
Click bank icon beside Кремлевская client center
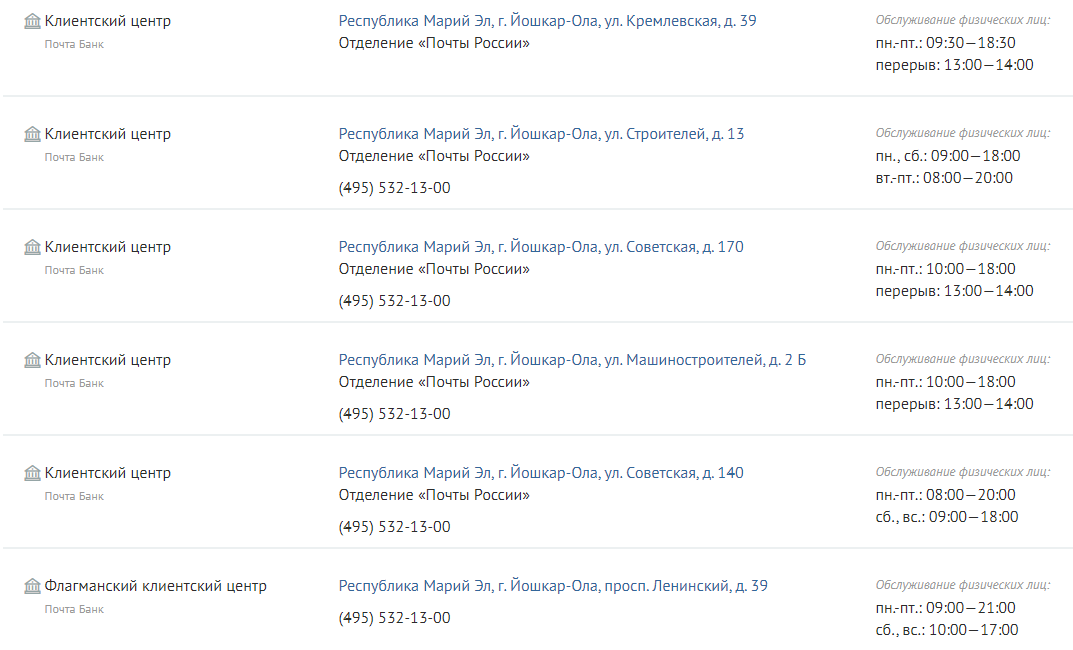tap(32, 21)
